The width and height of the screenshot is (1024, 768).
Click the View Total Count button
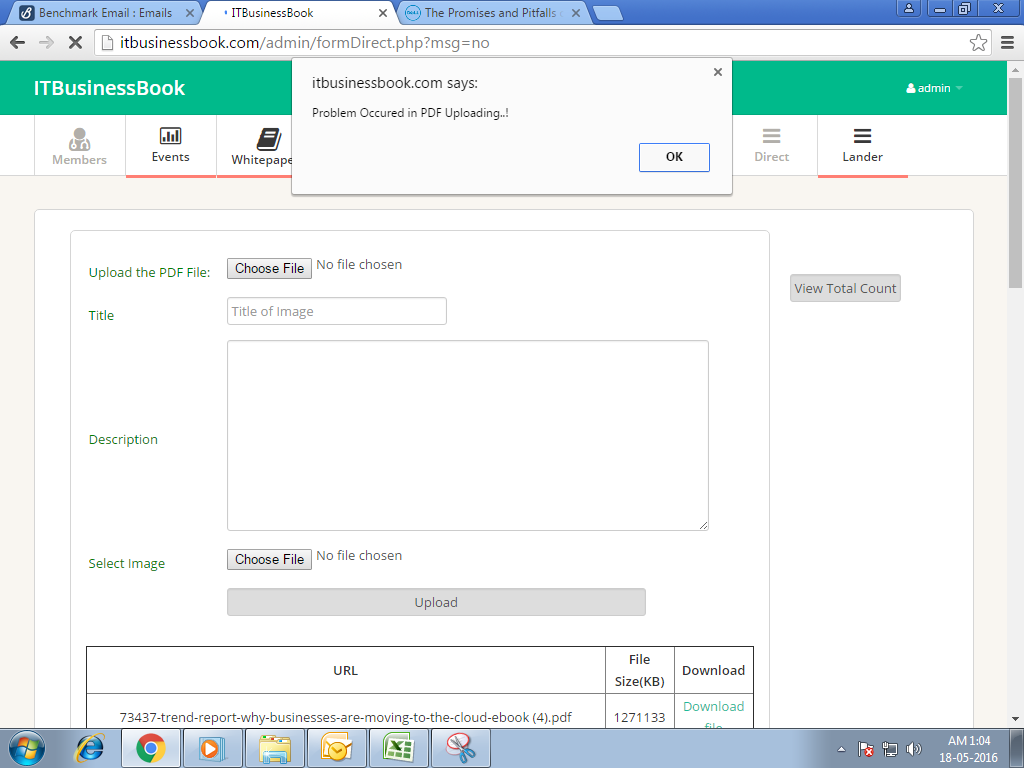[x=845, y=288]
